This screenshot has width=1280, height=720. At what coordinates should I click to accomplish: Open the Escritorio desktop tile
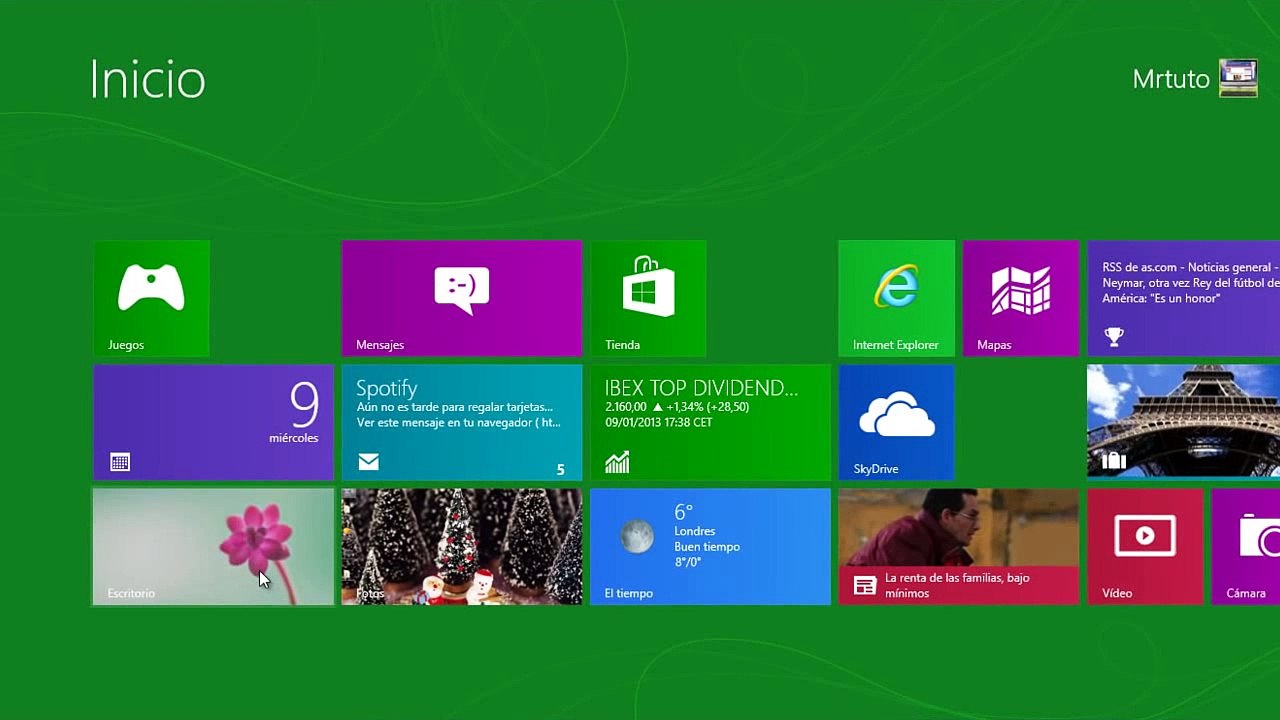213,546
